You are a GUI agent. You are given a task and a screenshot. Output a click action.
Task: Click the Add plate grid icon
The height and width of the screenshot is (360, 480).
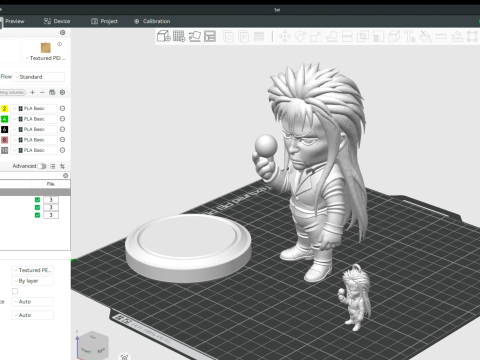tap(179, 36)
